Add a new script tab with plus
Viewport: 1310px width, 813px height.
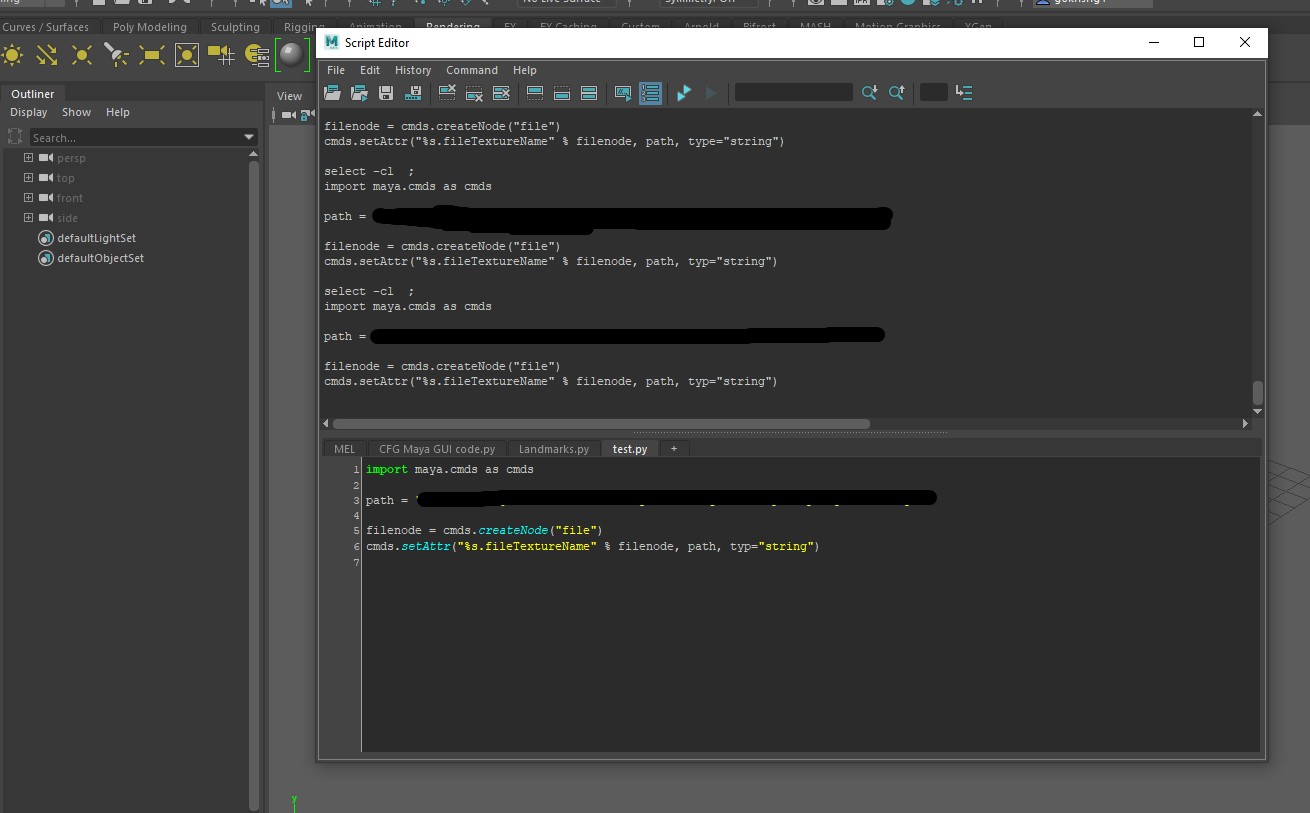(x=673, y=449)
